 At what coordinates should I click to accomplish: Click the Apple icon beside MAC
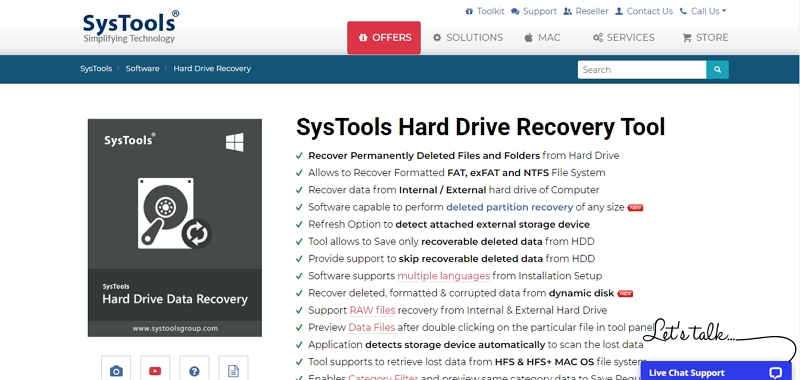pos(529,38)
